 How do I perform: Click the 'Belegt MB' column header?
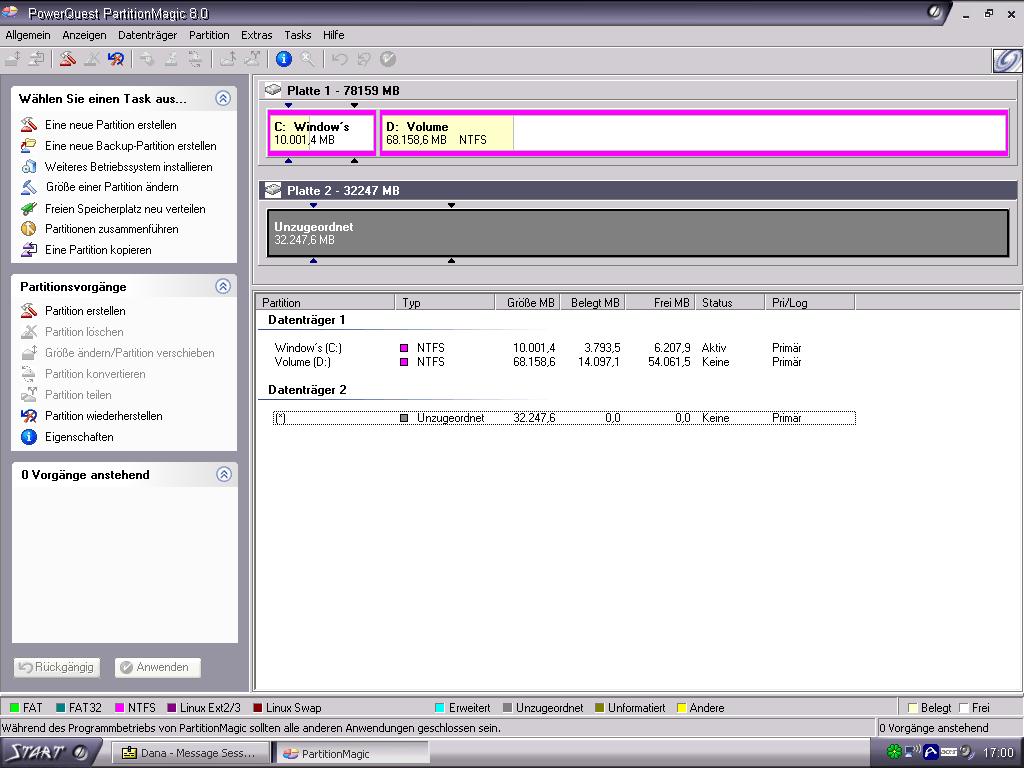point(593,302)
